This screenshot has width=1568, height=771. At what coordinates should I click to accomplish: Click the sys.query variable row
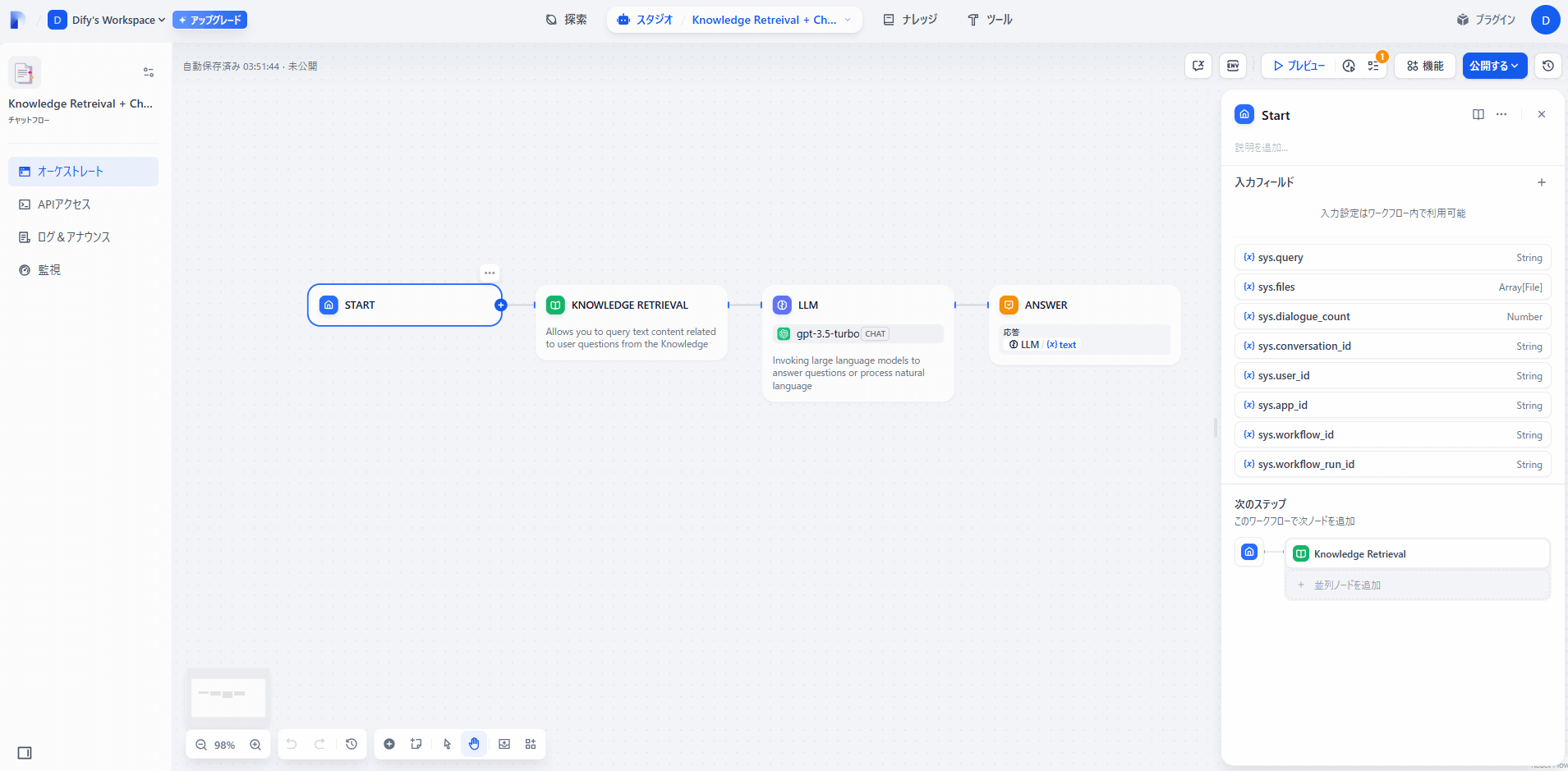(1392, 258)
